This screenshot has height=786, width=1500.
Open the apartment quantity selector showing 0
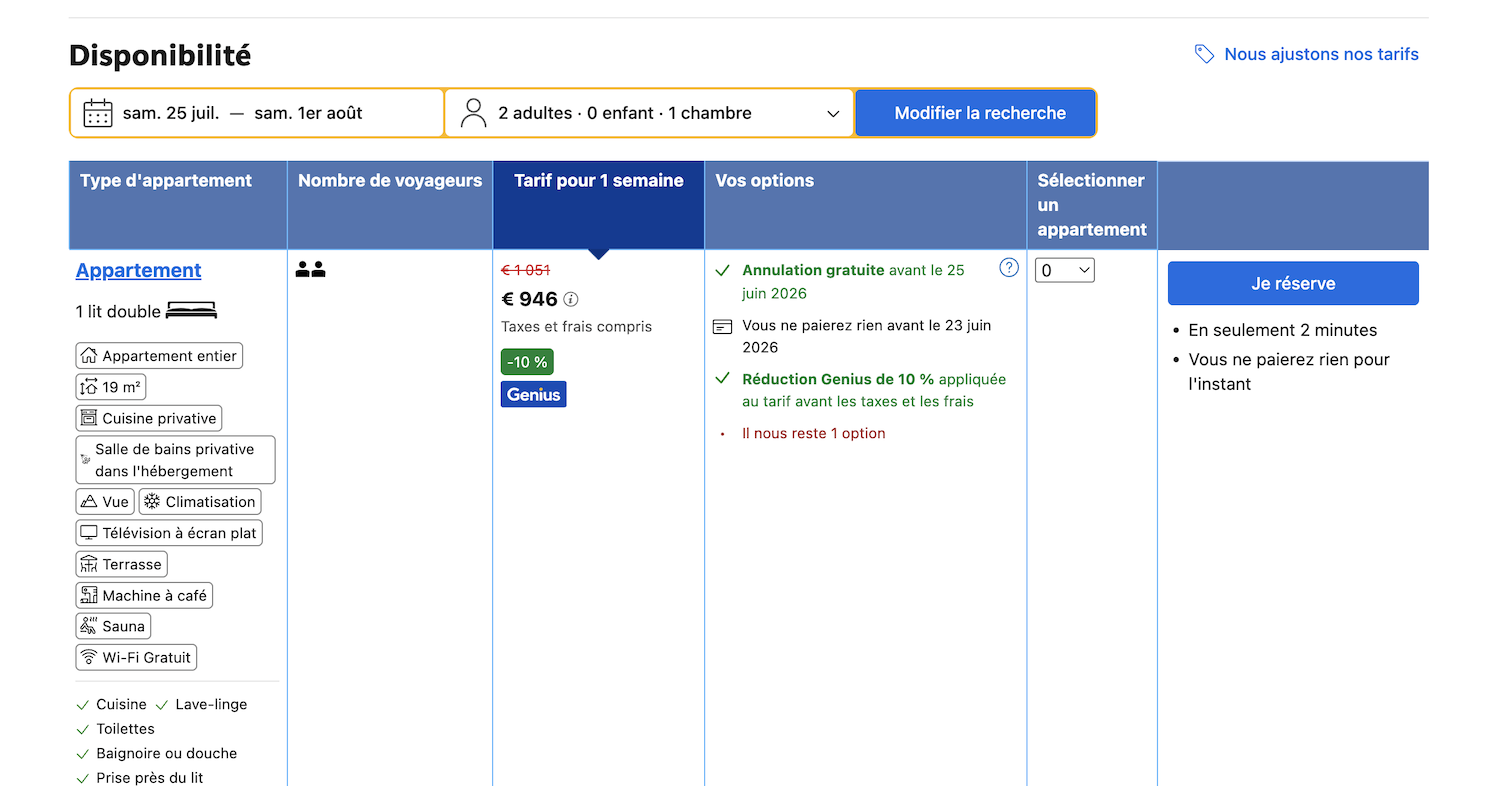pos(1064,269)
